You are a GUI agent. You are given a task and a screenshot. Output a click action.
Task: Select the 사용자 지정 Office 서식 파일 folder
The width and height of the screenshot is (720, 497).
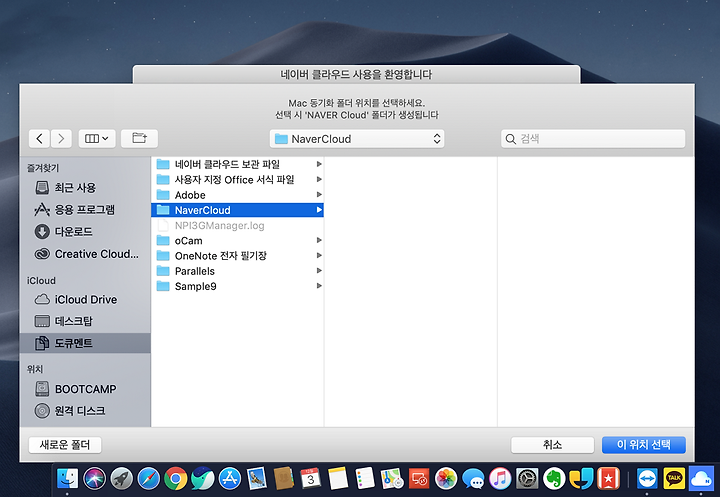[x=237, y=179]
